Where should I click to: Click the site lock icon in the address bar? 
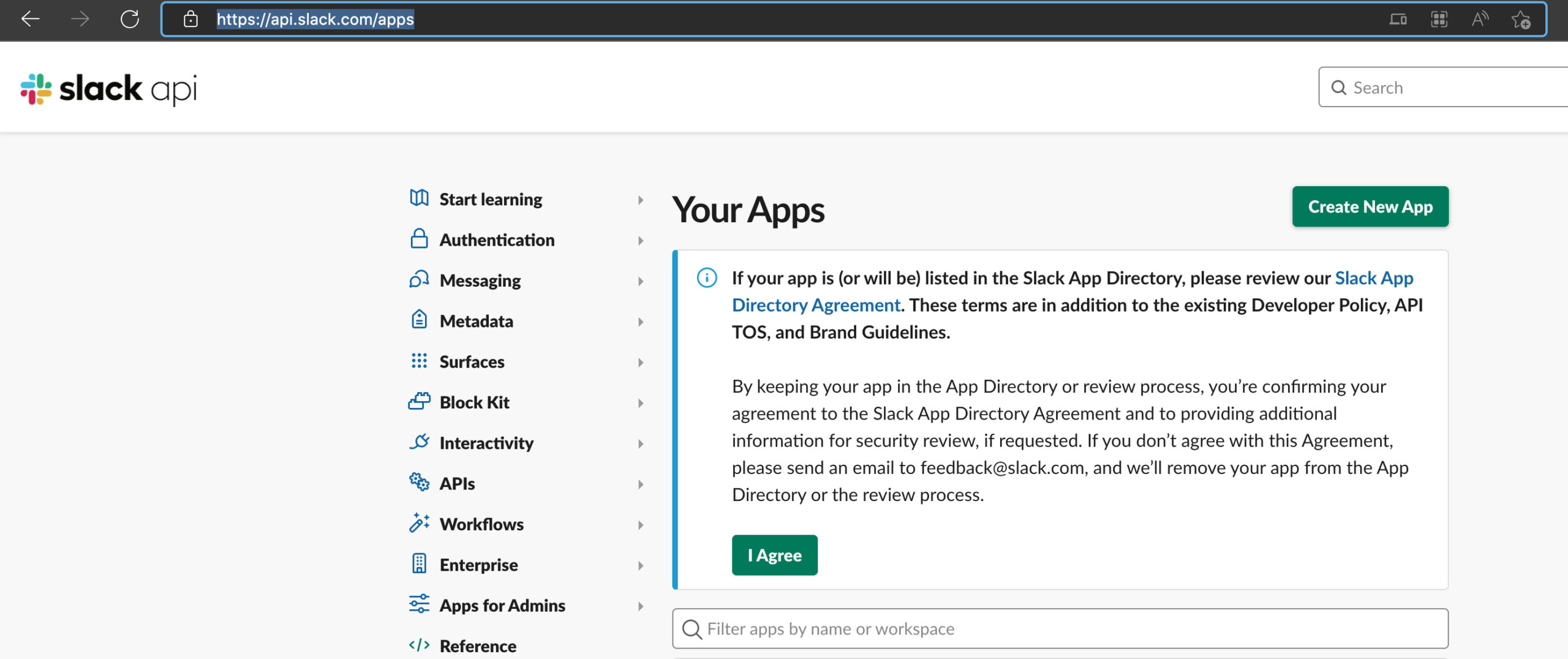(190, 19)
